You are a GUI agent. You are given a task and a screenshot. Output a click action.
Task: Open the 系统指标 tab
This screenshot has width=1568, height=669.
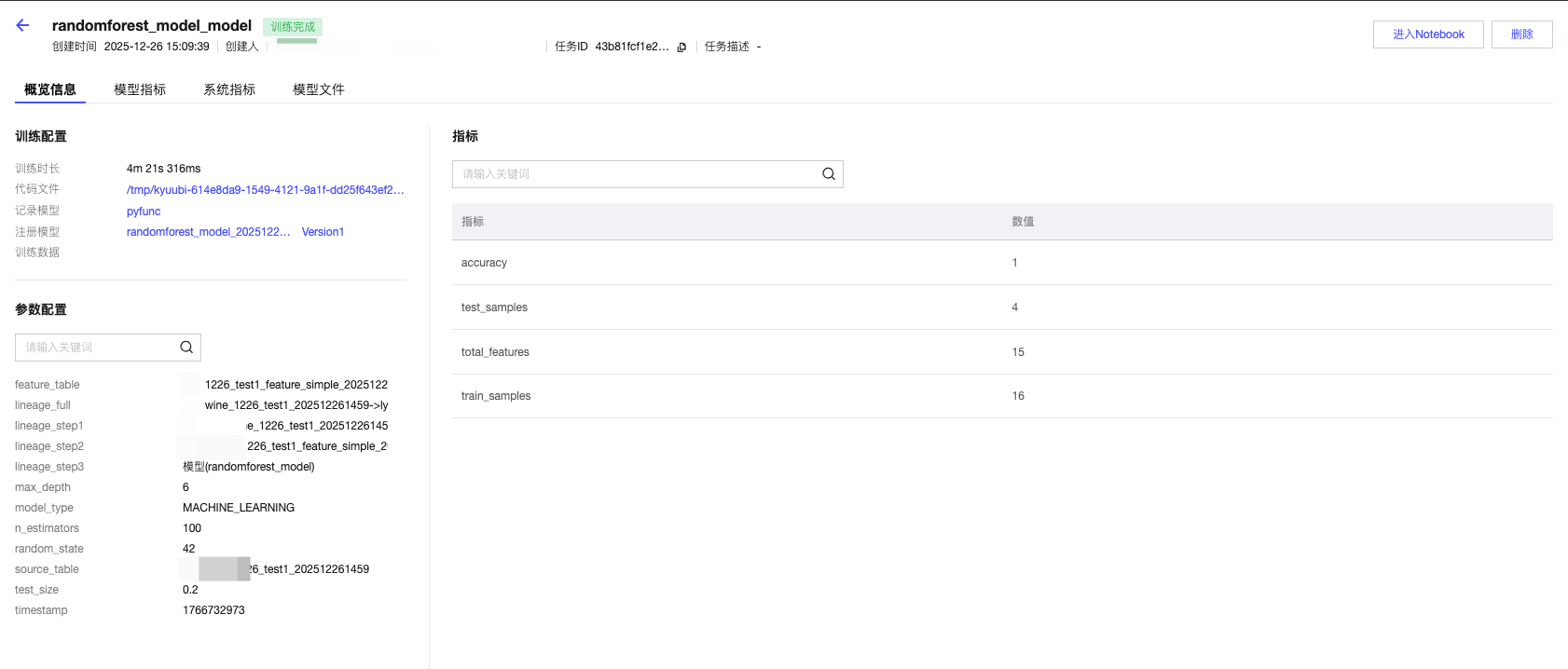pyautogui.click(x=229, y=89)
